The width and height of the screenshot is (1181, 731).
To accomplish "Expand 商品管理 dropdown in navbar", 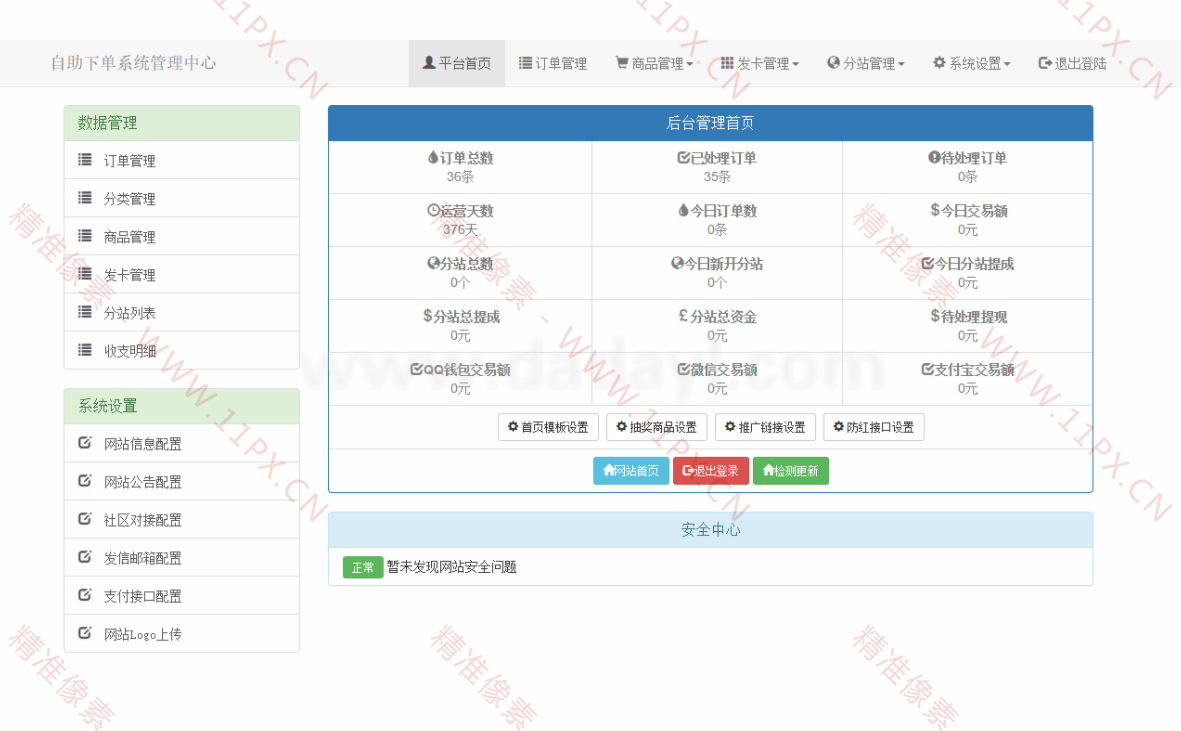I will (x=654, y=63).
